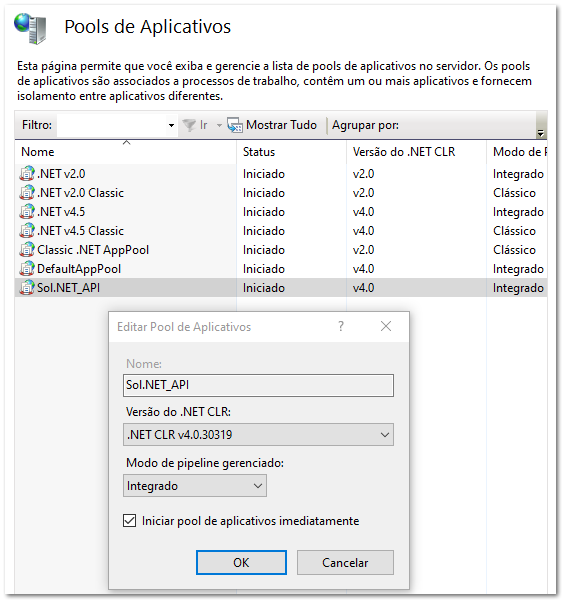
Task: Select the Sol.NET_API row name
Action: pyautogui.click(x=68, y=288)
